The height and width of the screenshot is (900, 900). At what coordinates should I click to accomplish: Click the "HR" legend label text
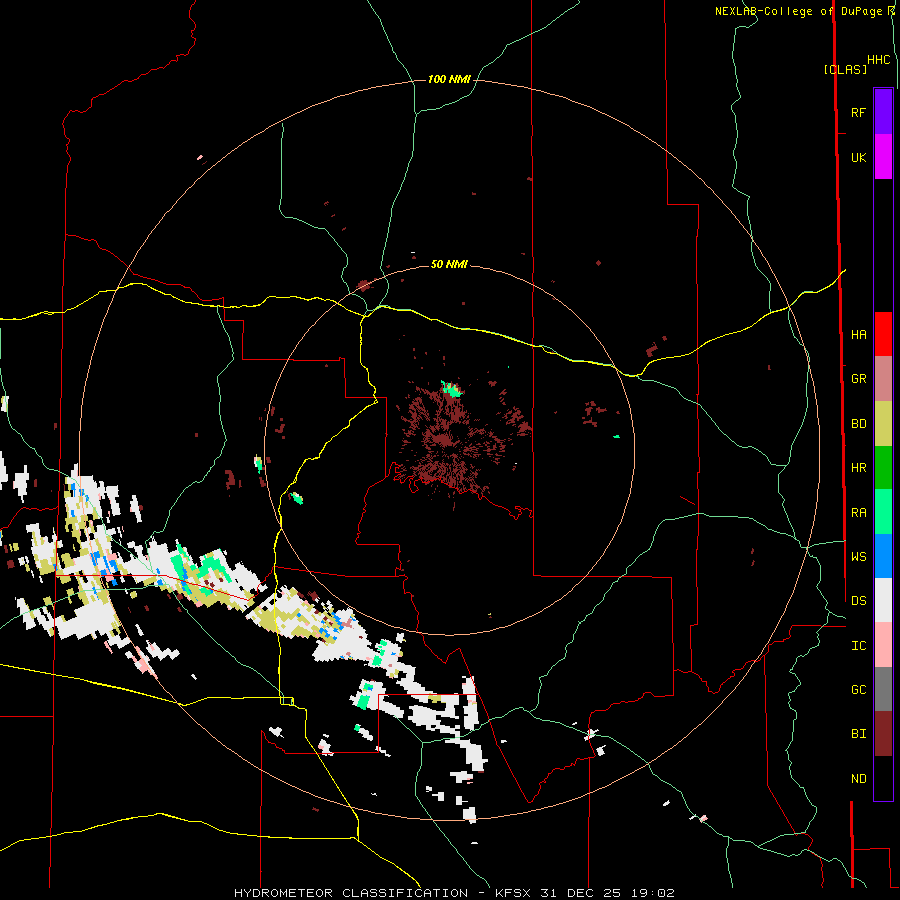pos(858,468)
